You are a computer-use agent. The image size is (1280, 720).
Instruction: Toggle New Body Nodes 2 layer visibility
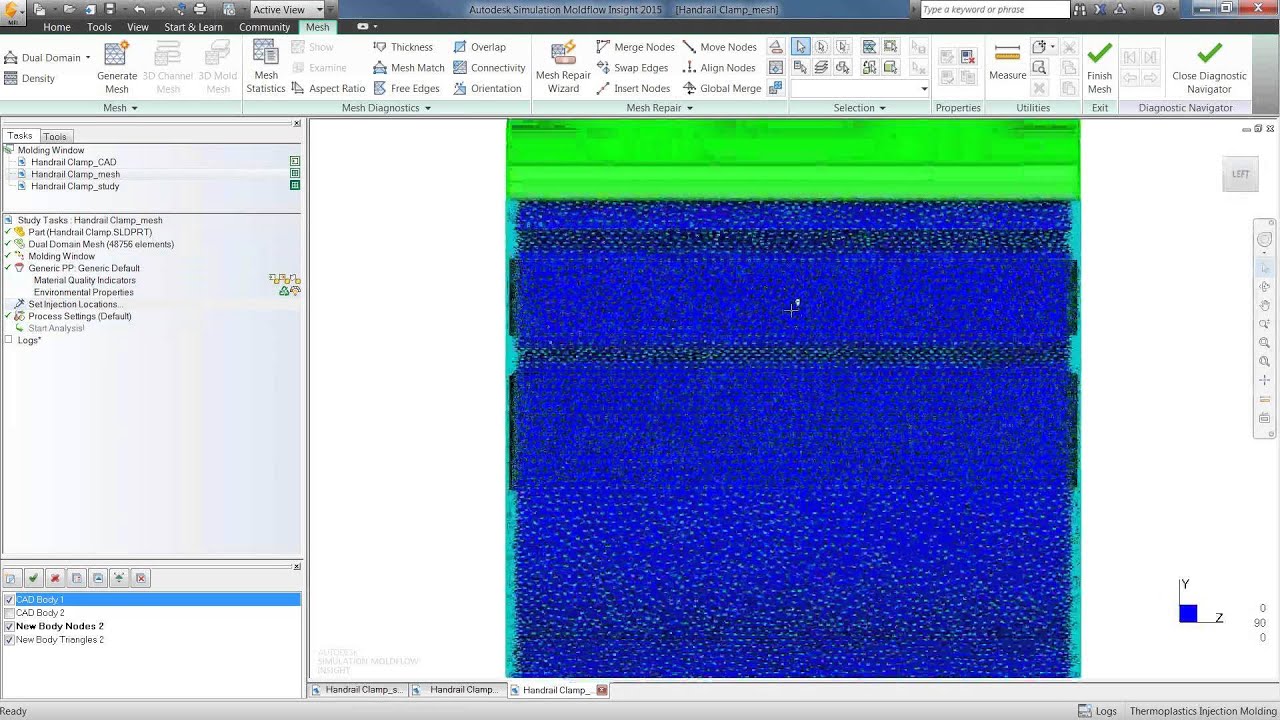10,626
